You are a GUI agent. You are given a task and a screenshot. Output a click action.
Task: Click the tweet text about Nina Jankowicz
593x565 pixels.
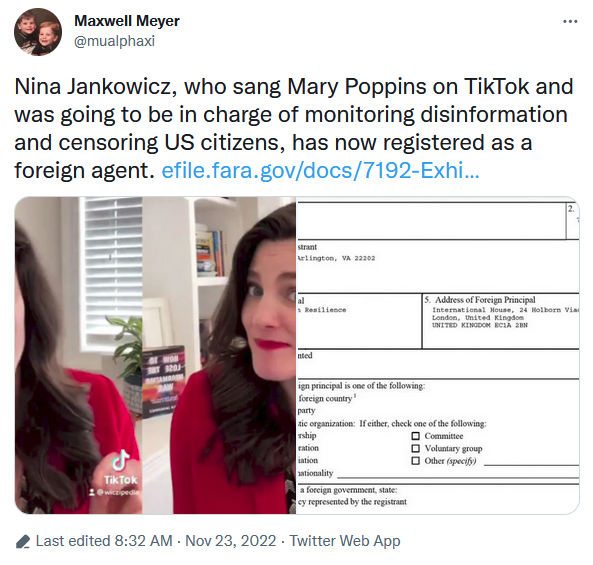[294, 129]
